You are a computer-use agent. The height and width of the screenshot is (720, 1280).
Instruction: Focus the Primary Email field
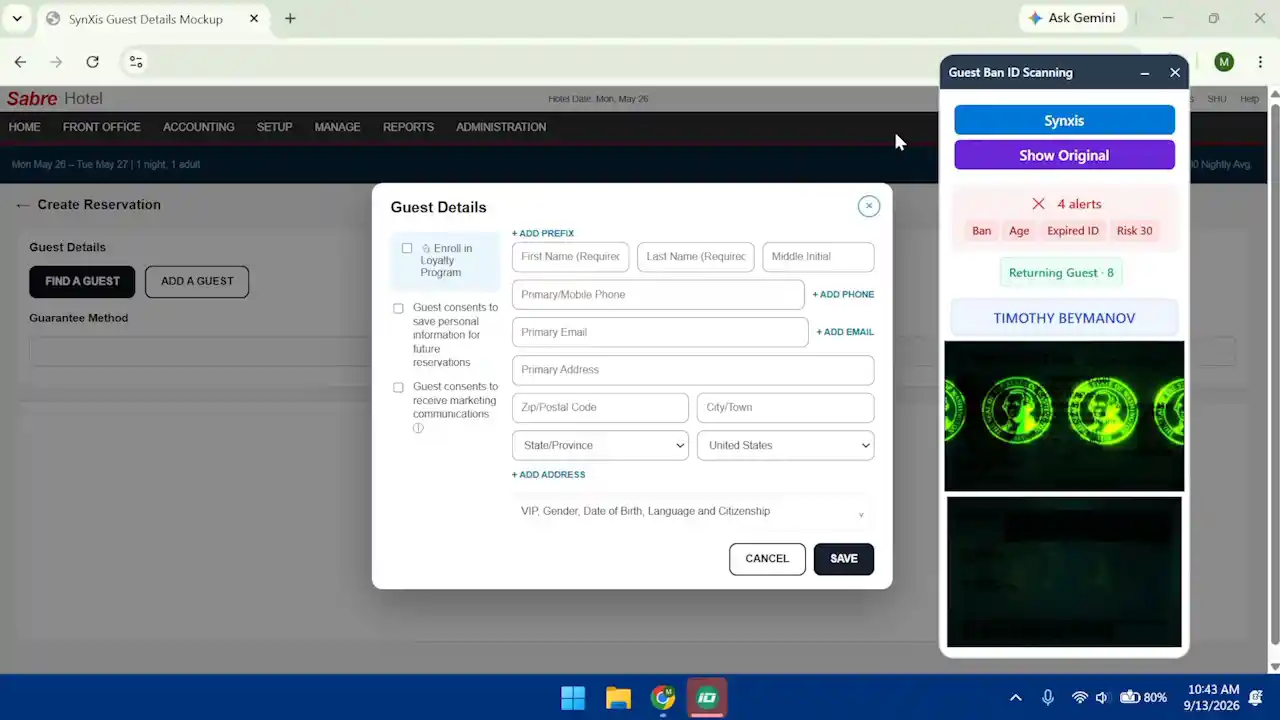(660, 332)
